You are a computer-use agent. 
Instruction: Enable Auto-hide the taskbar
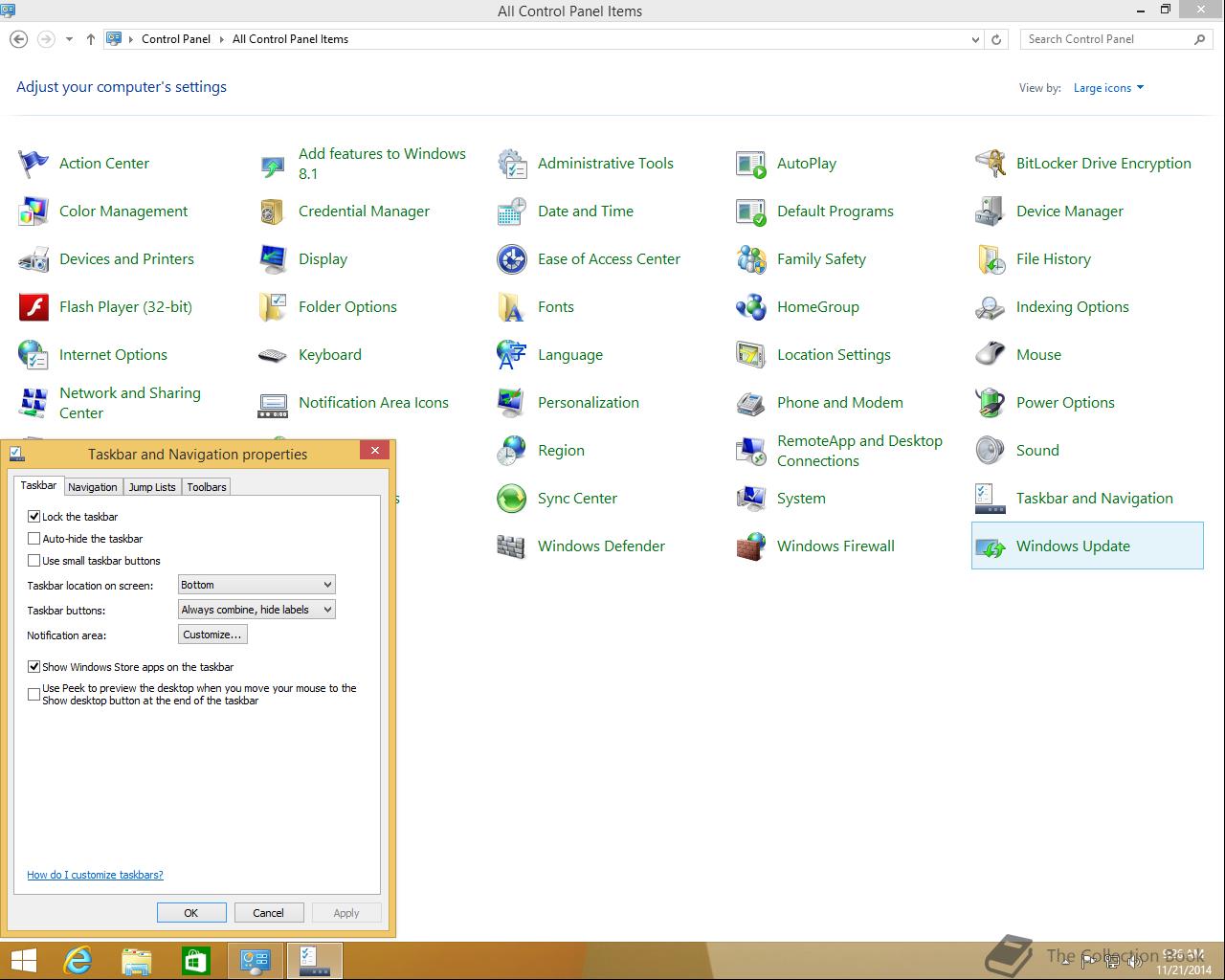point(34,539)
